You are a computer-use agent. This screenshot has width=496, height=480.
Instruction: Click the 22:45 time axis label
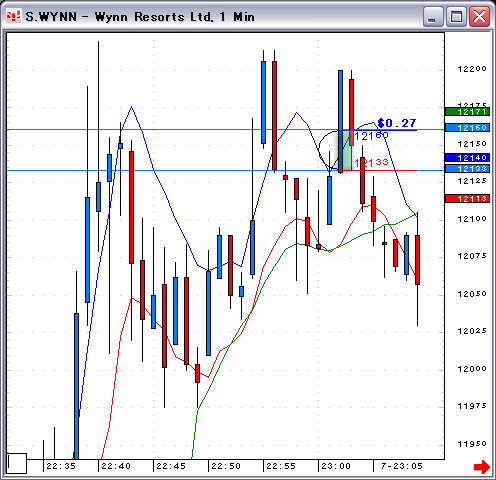click(x=171, y=466)
